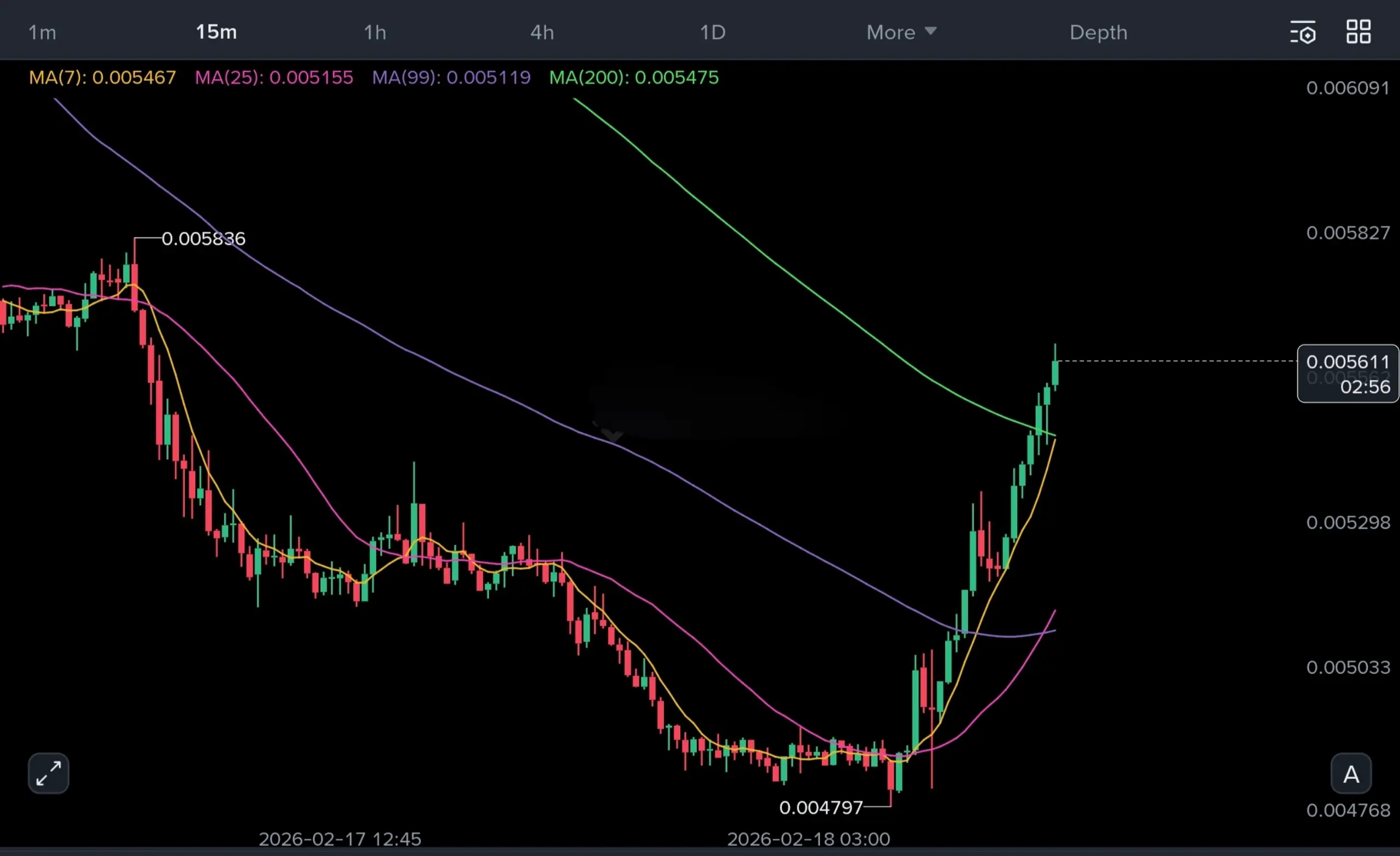Select the 1D timeframe
Viewport: 1400px width, 856px height.
coord(712,32)
